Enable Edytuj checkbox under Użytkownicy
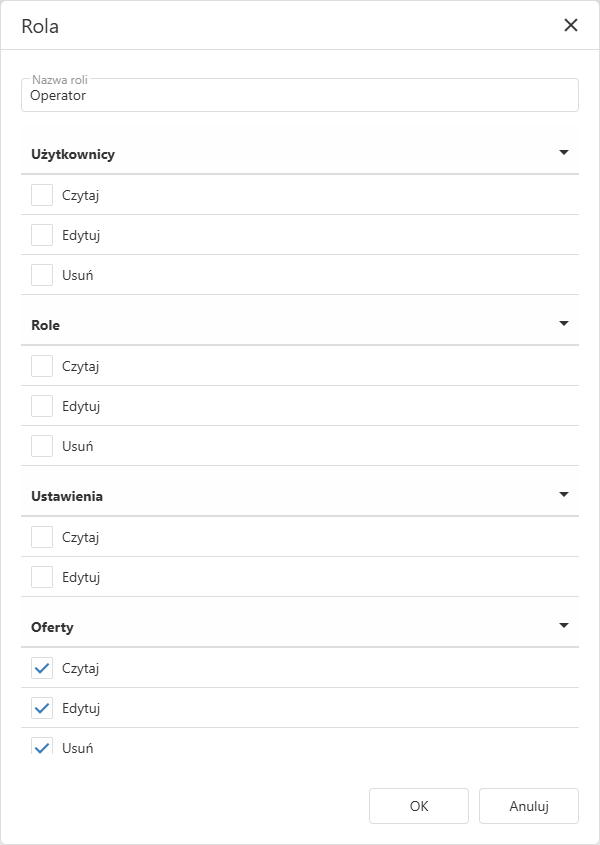Viewport: 600px width, 845px height. (42, 235)
